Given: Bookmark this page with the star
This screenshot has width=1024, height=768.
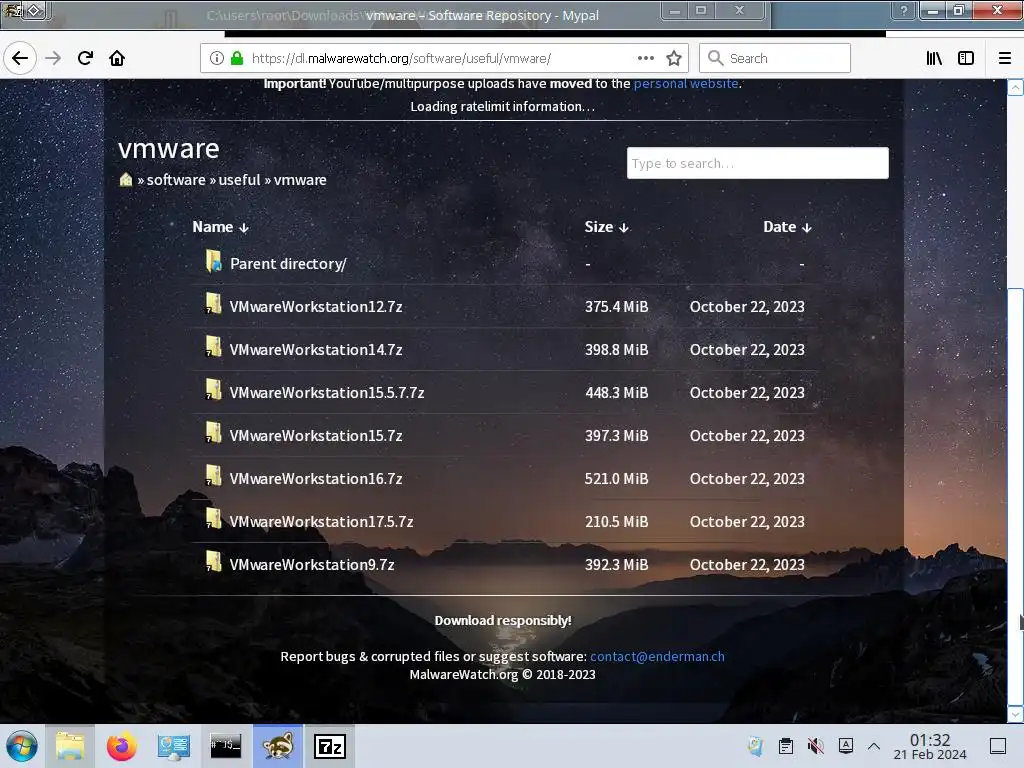Looking at the screenshot, I should tap(674, 58).
